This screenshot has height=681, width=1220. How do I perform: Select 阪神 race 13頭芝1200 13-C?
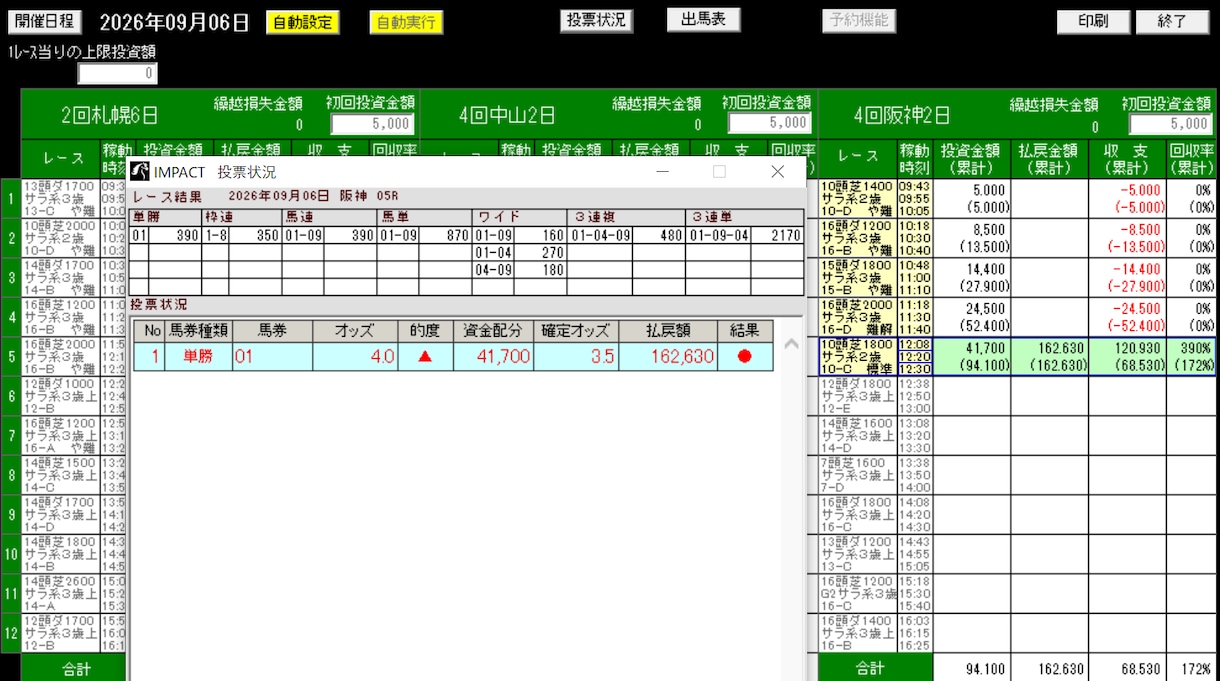pyautogui.click(x=857, y=553)
